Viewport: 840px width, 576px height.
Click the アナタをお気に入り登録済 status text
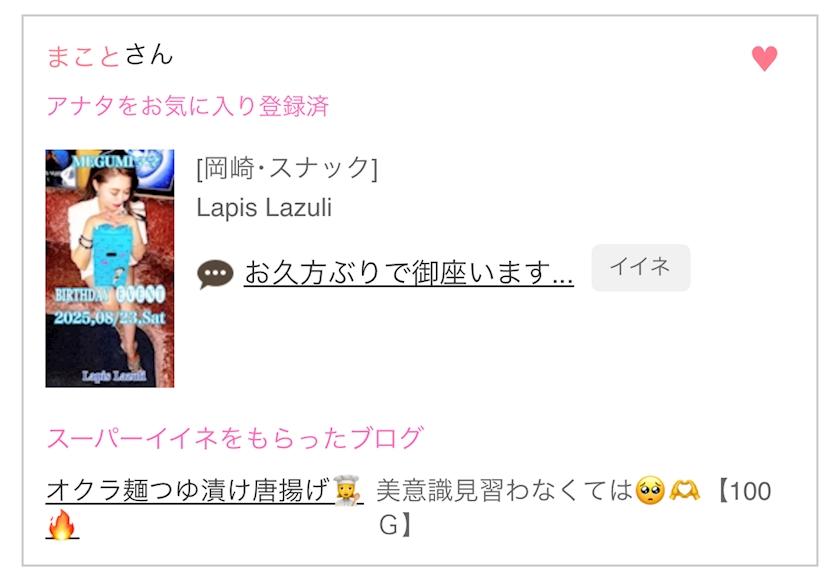(188, 106)
